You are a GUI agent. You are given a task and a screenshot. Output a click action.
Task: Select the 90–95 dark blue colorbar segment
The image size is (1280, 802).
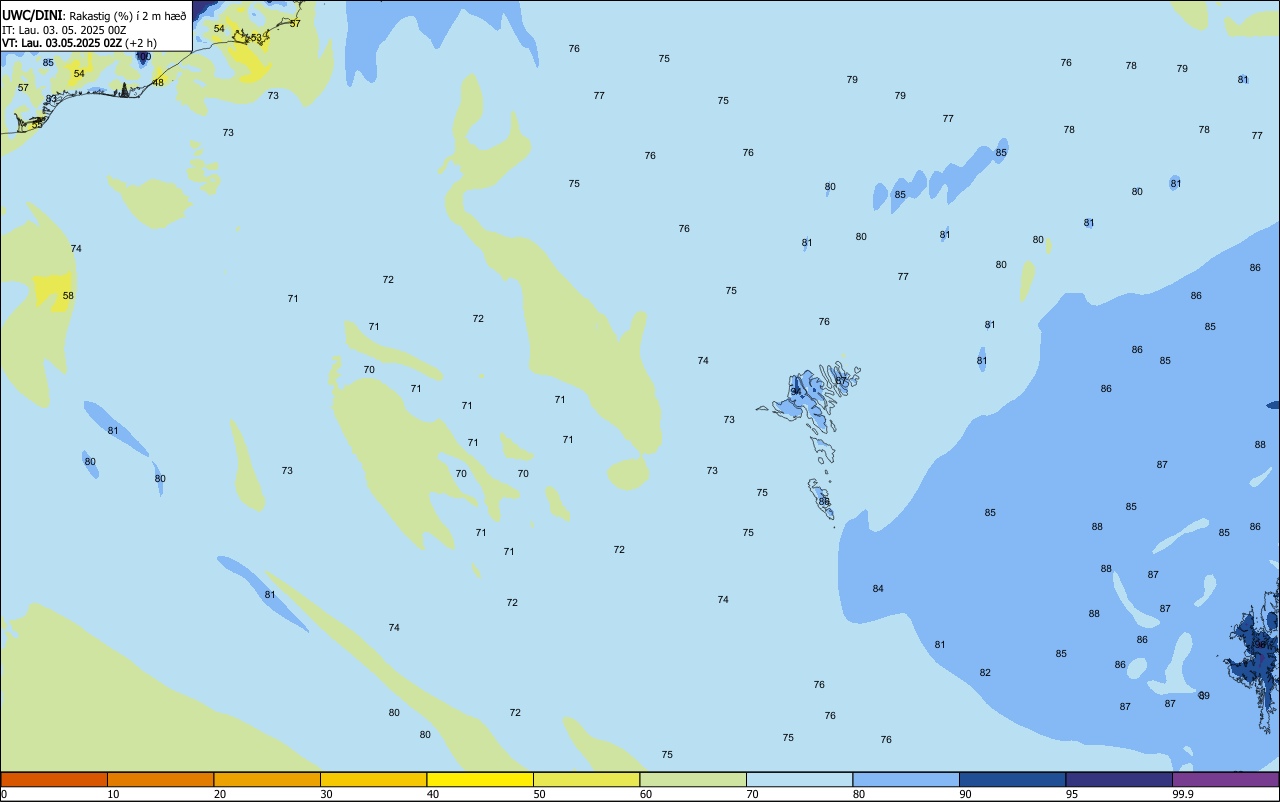[x=1012, y=779]
